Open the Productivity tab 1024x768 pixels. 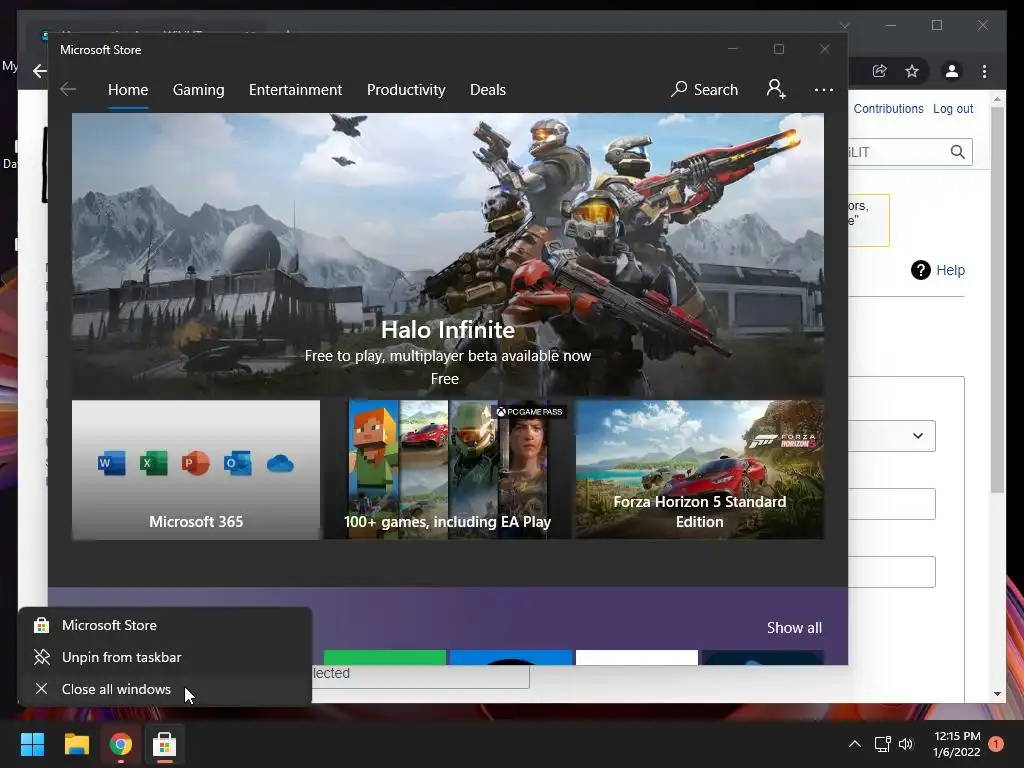tap(406, 90)
